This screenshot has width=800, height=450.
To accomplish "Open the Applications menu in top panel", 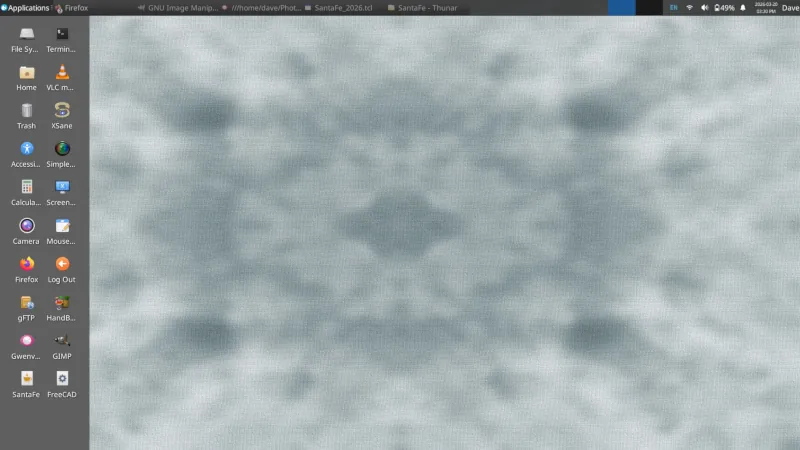I will coord(25,7).
